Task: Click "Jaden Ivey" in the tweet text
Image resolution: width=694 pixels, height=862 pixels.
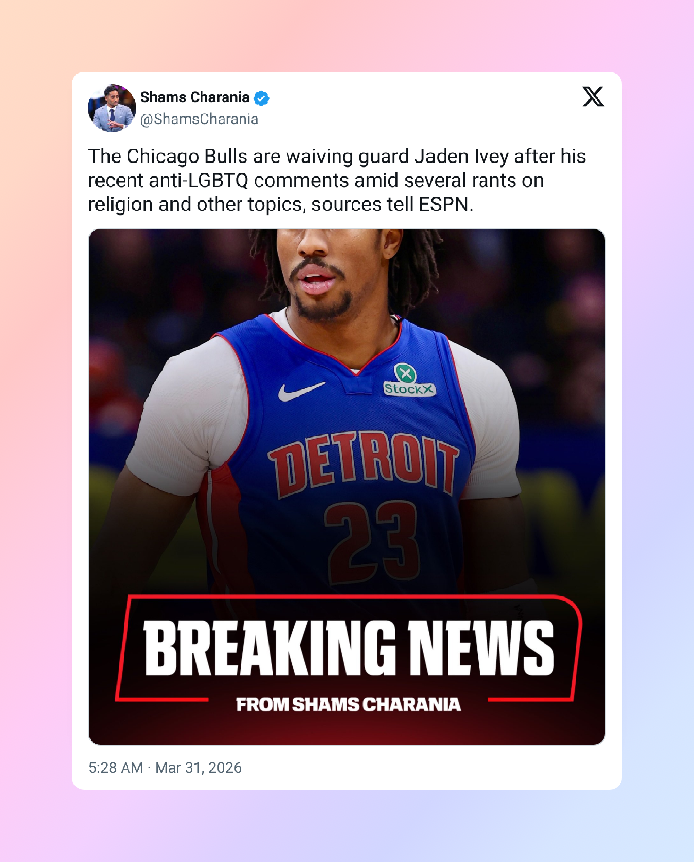Action: coord(461,157)
